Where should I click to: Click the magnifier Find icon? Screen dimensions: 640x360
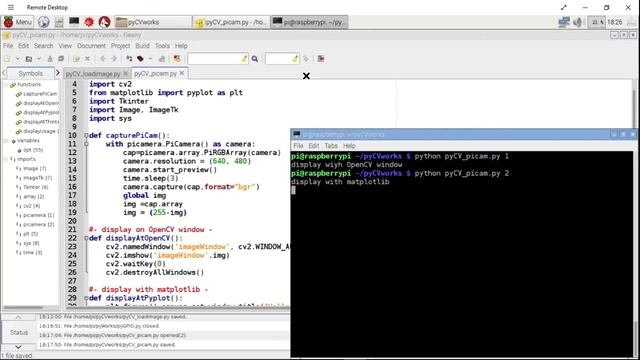(255, 59)
